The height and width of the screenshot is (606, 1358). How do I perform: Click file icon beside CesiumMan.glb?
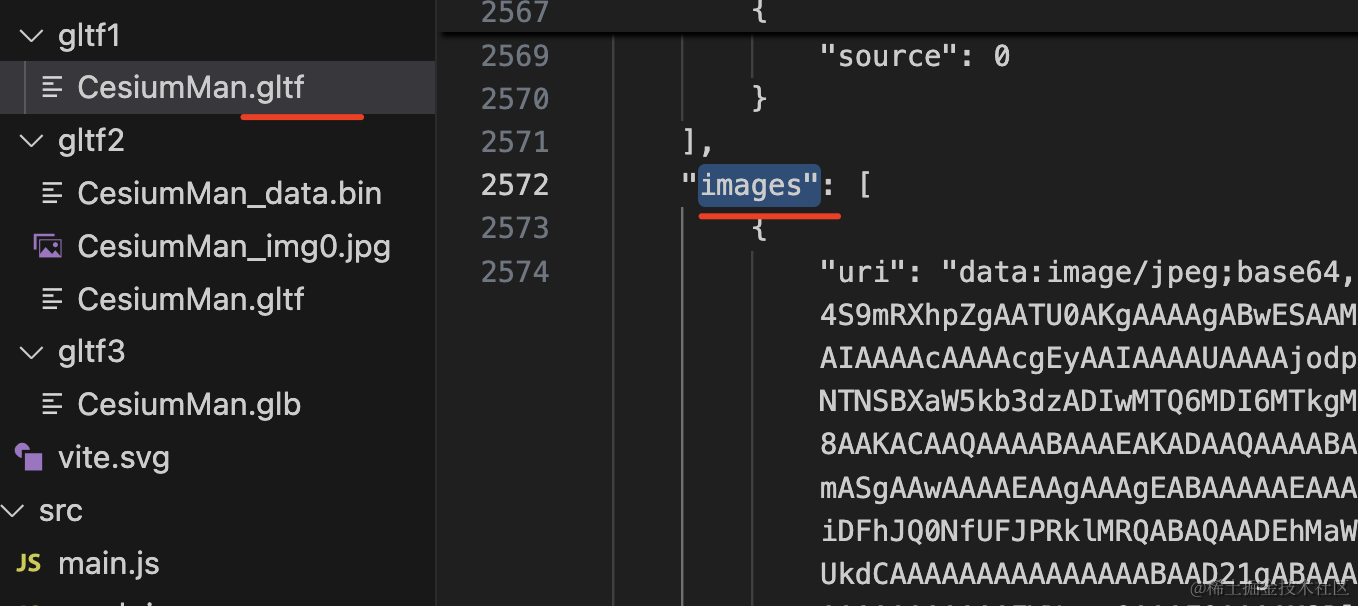pos(51,404)
